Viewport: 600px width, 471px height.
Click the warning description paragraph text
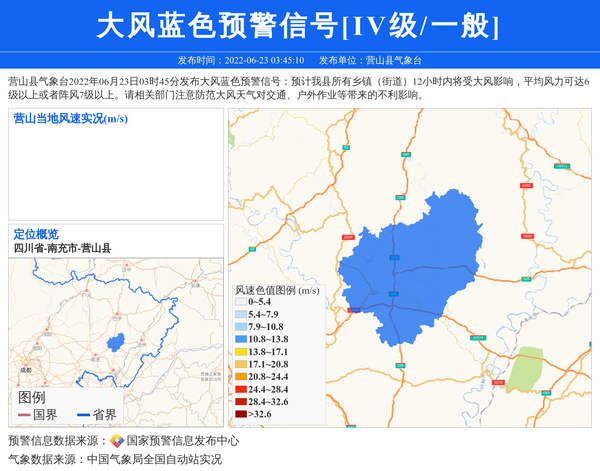[x=299, y=88]
